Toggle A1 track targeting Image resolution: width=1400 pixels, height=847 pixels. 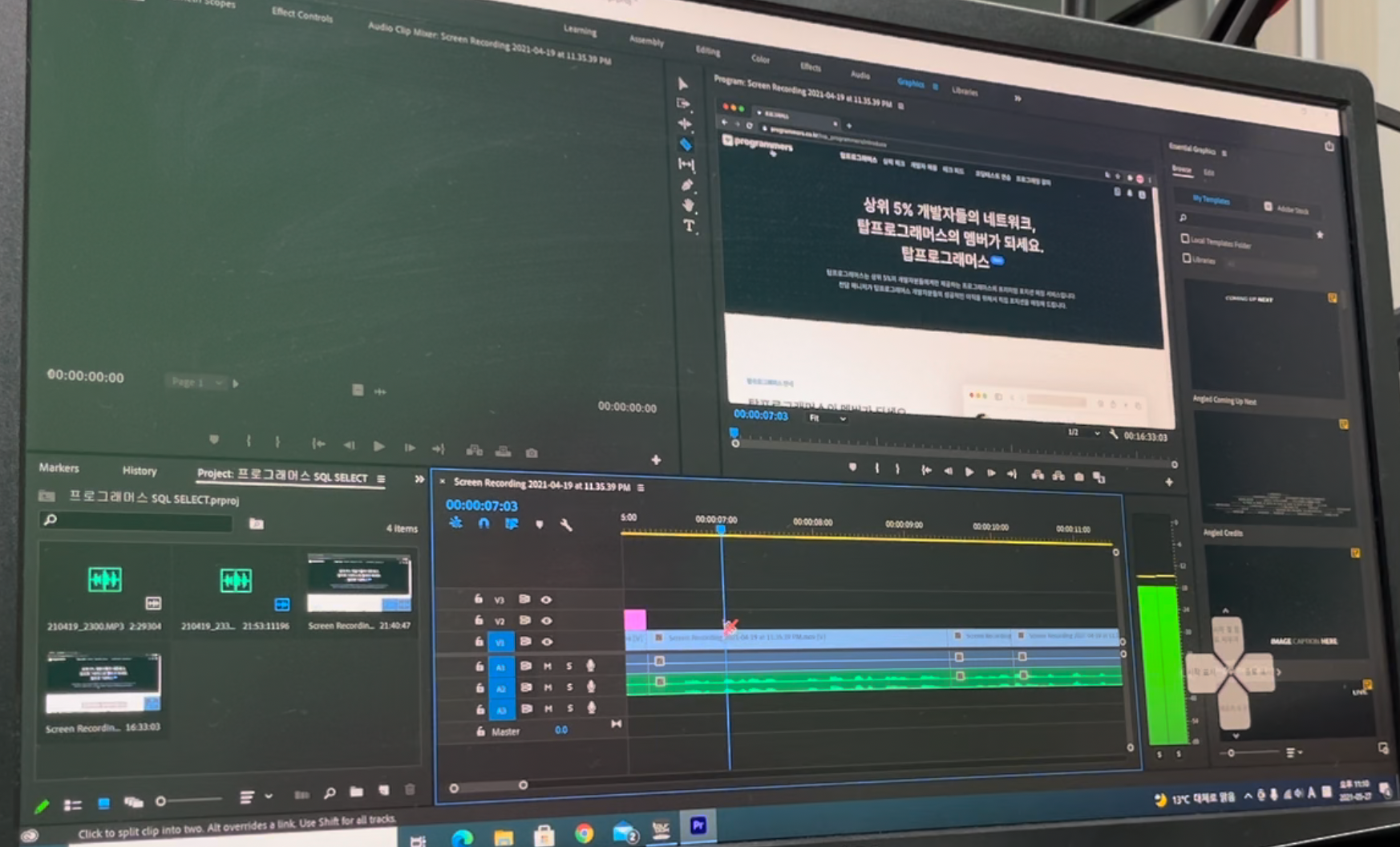[500, 667]
